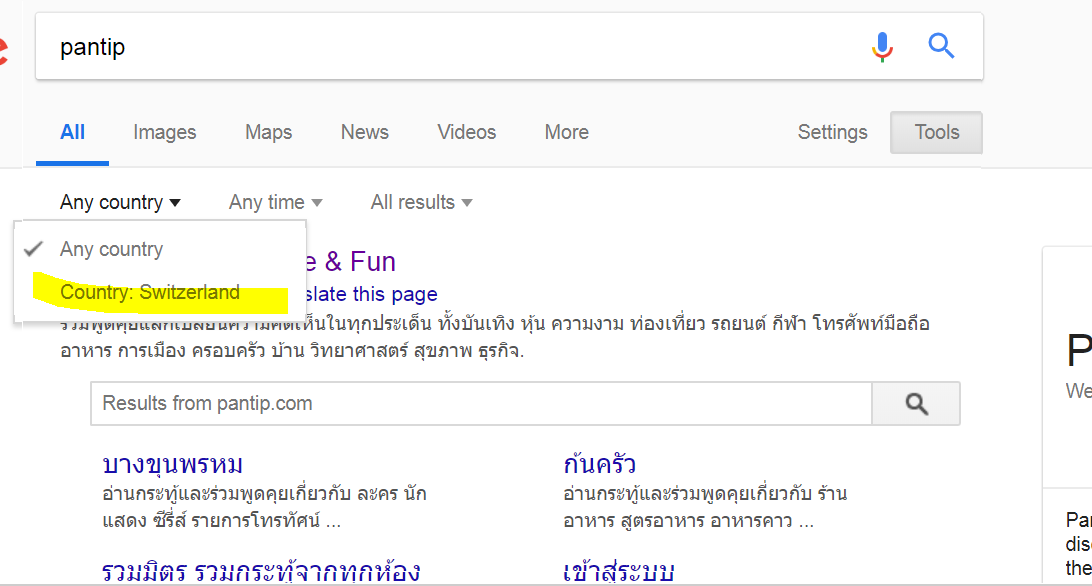
Task: Click the Translate this page link
Action: click(375, 294)
